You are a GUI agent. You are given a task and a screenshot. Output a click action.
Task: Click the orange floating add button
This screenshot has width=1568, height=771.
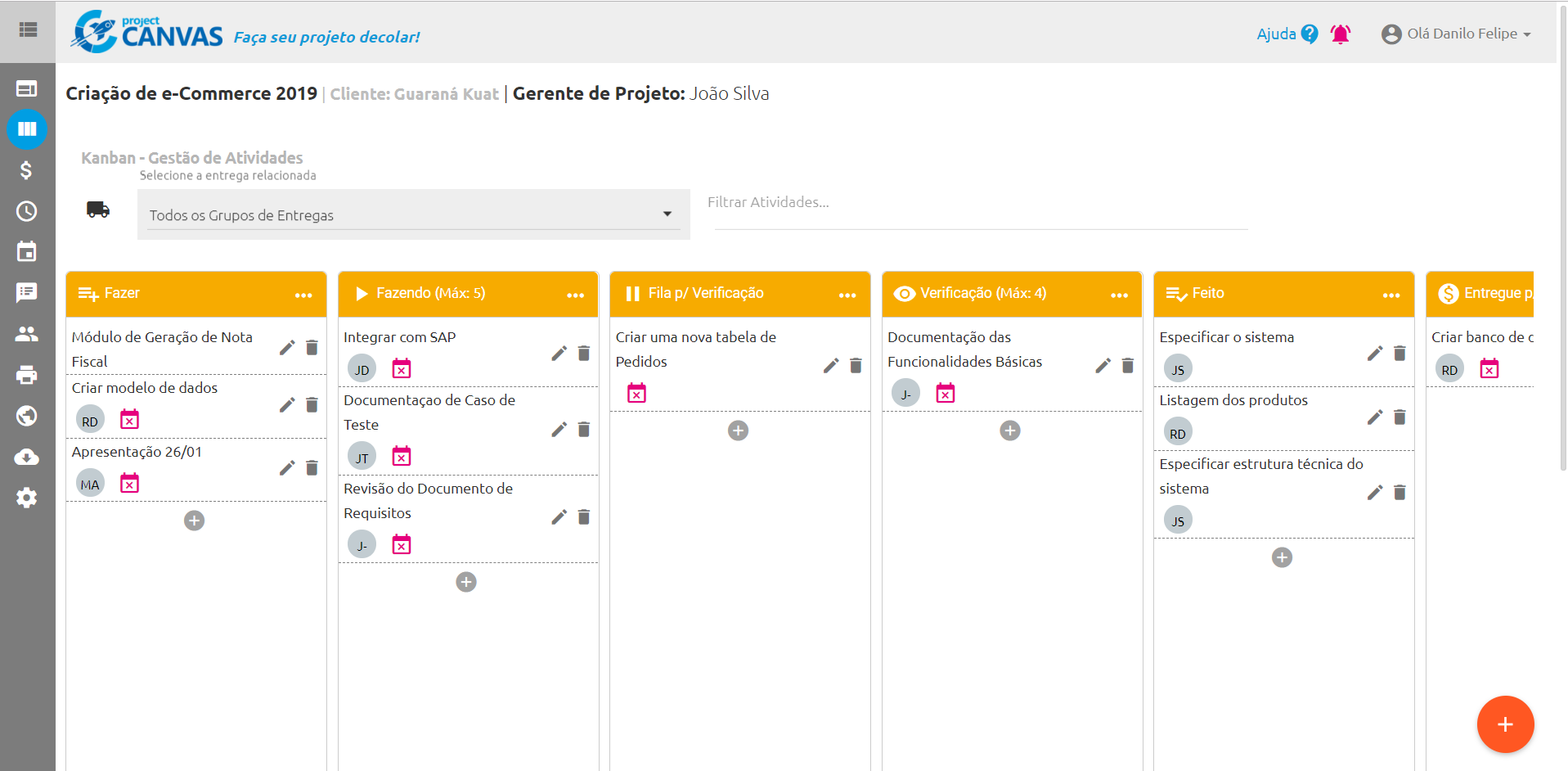[1505, 724]
